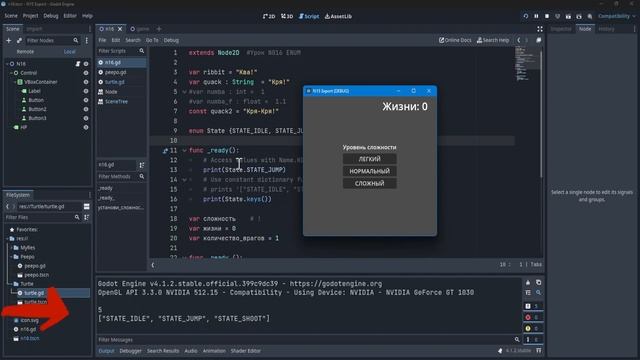Open the AssetLib workspace
The width and height of the screenshot is (640, 360).
coord(338,16)
